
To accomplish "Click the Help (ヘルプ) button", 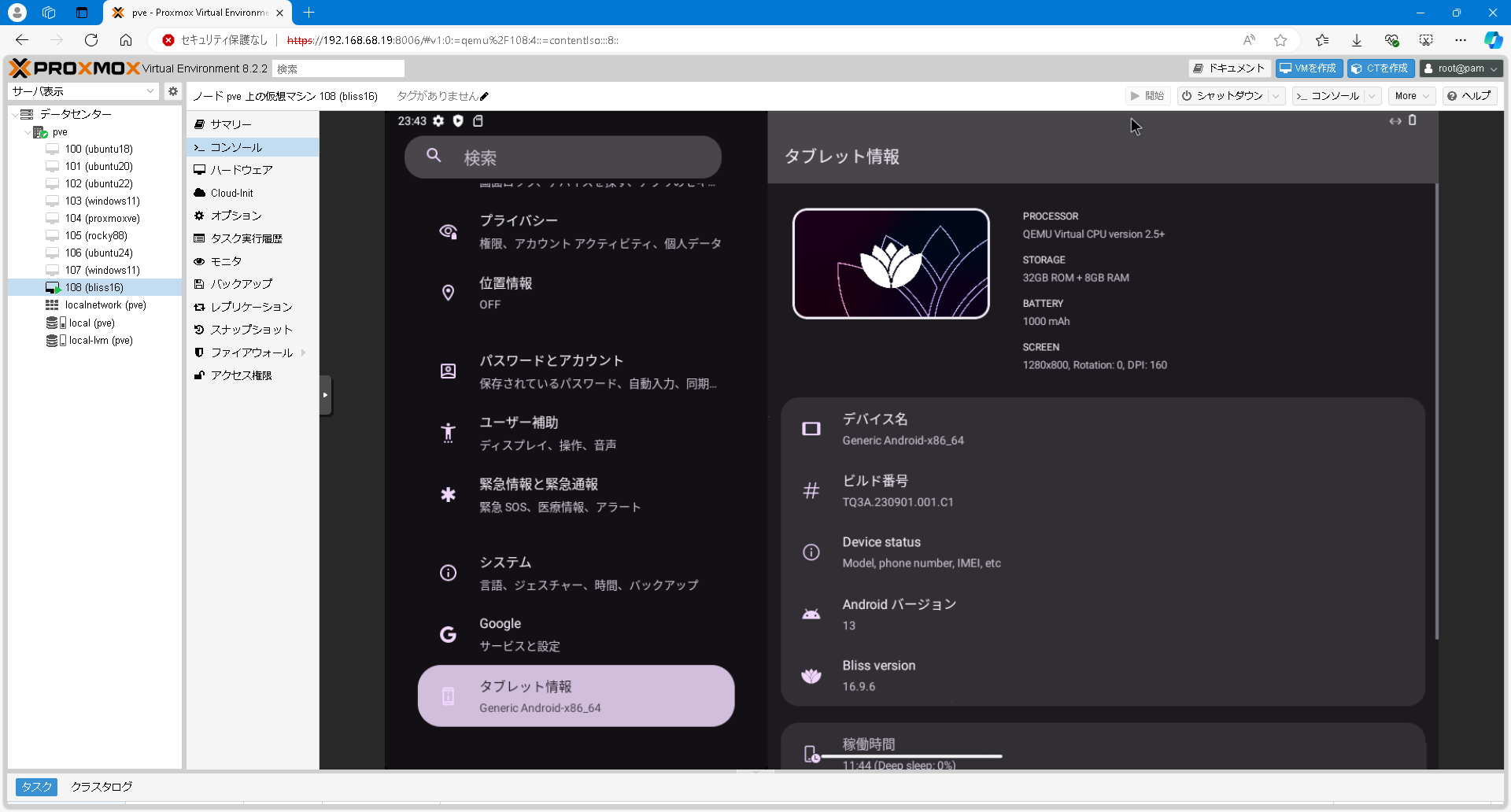I will [1469, 96].
